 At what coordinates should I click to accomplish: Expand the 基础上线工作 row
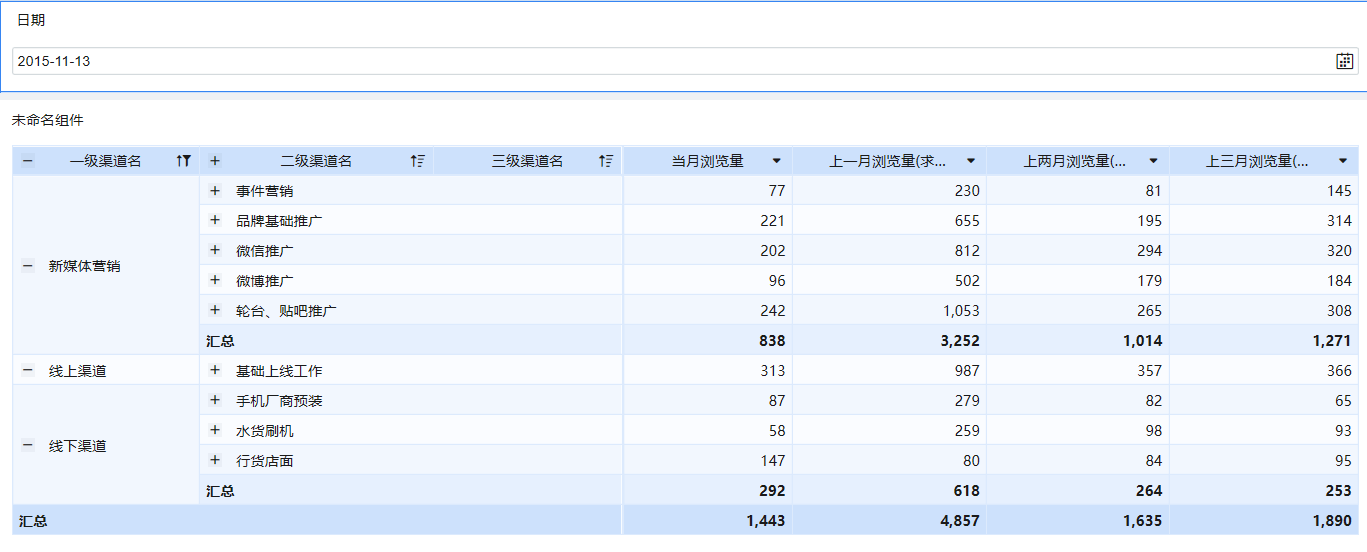(x=214, y=370)
